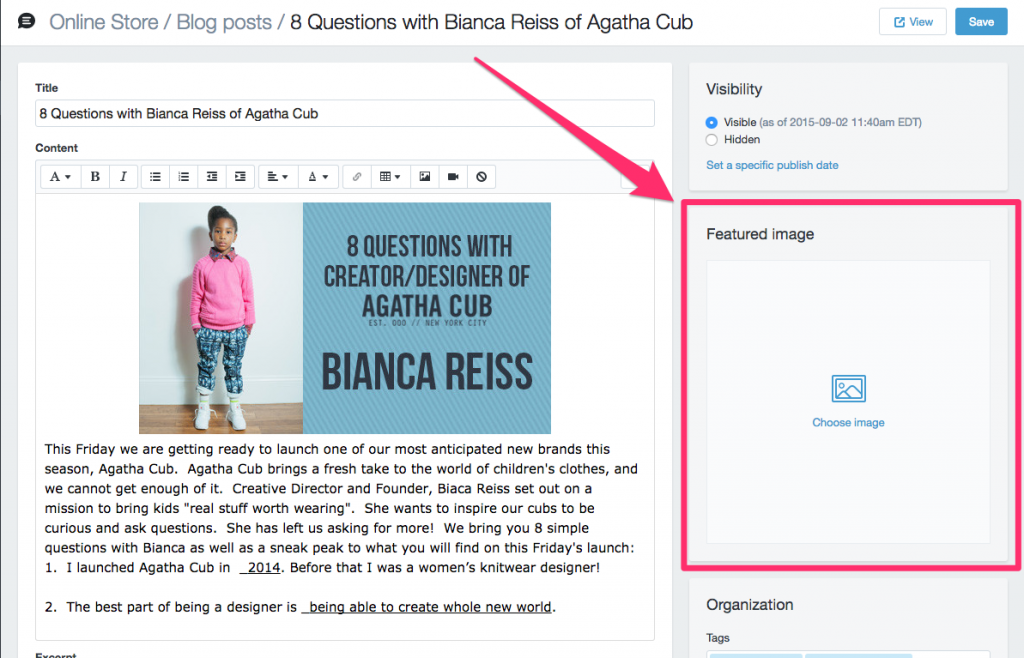Click 'being able to create whole new world'
The height and width of the screenshot is (658, 1024).
coord(428,607)
